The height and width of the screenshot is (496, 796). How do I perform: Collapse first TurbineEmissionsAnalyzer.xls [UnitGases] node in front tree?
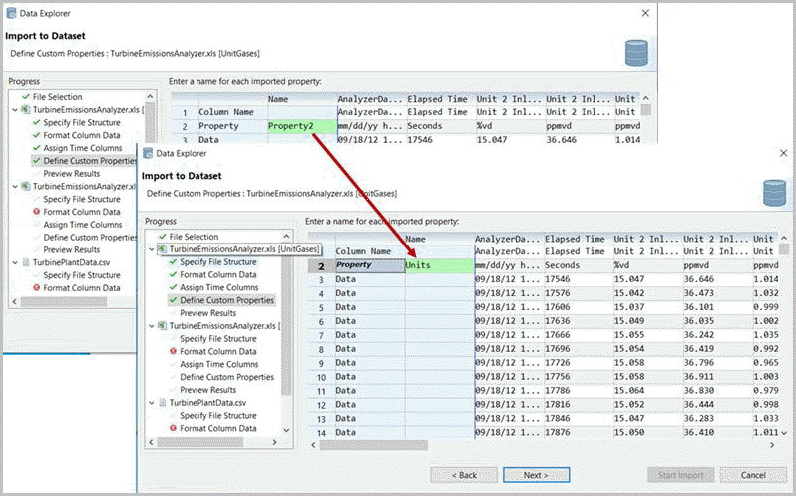coord(151,248)
